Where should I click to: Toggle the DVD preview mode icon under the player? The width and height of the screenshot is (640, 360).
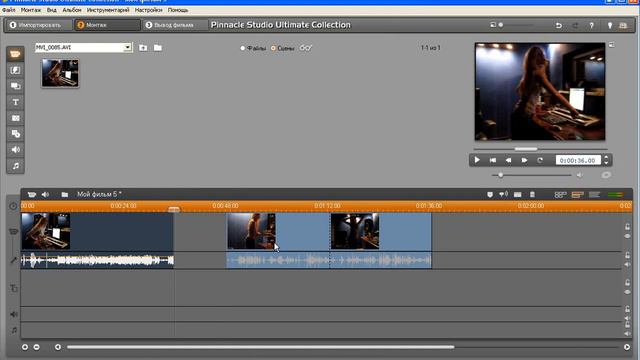(606, 175)
